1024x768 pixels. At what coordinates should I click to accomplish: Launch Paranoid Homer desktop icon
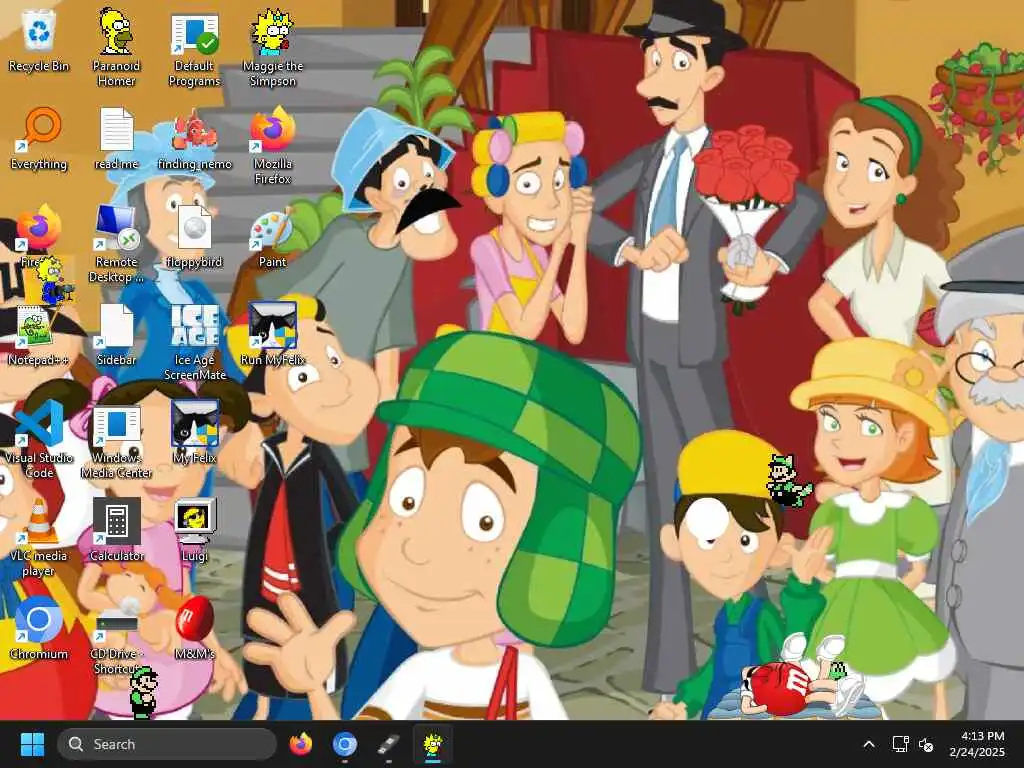(x=116, y=47)
